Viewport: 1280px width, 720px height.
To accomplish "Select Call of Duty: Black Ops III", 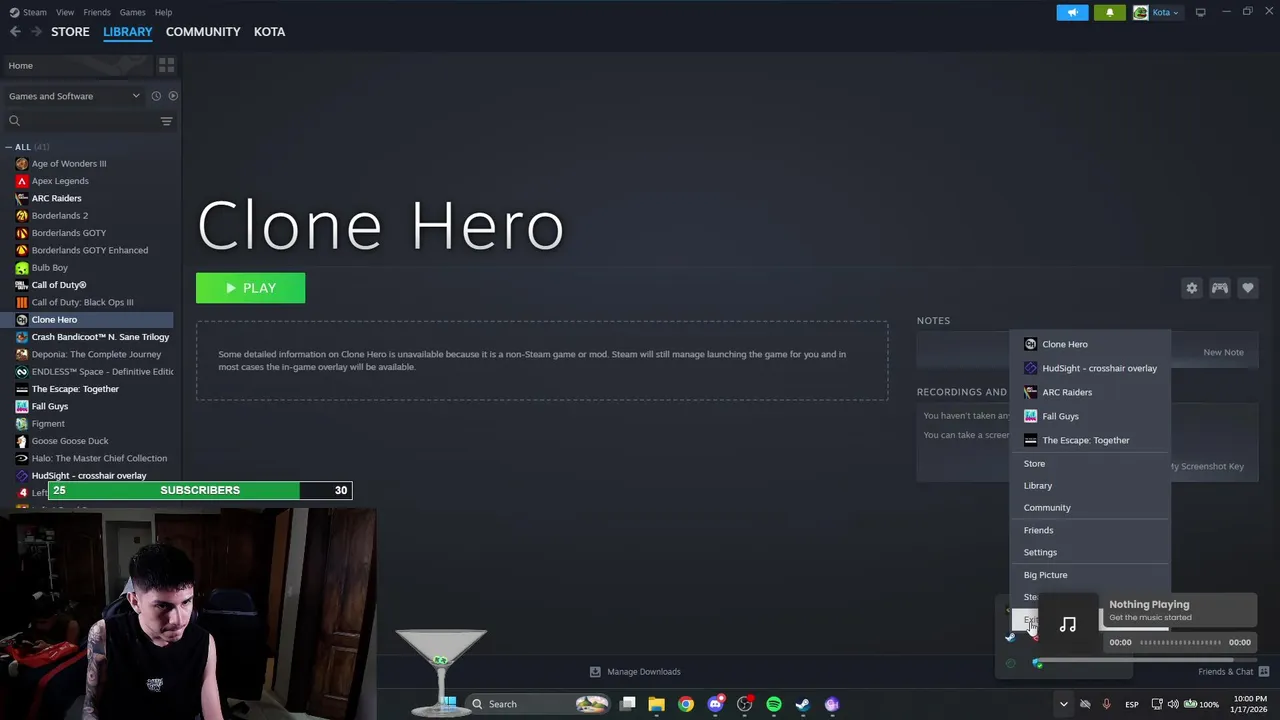I will coord(82,302).
